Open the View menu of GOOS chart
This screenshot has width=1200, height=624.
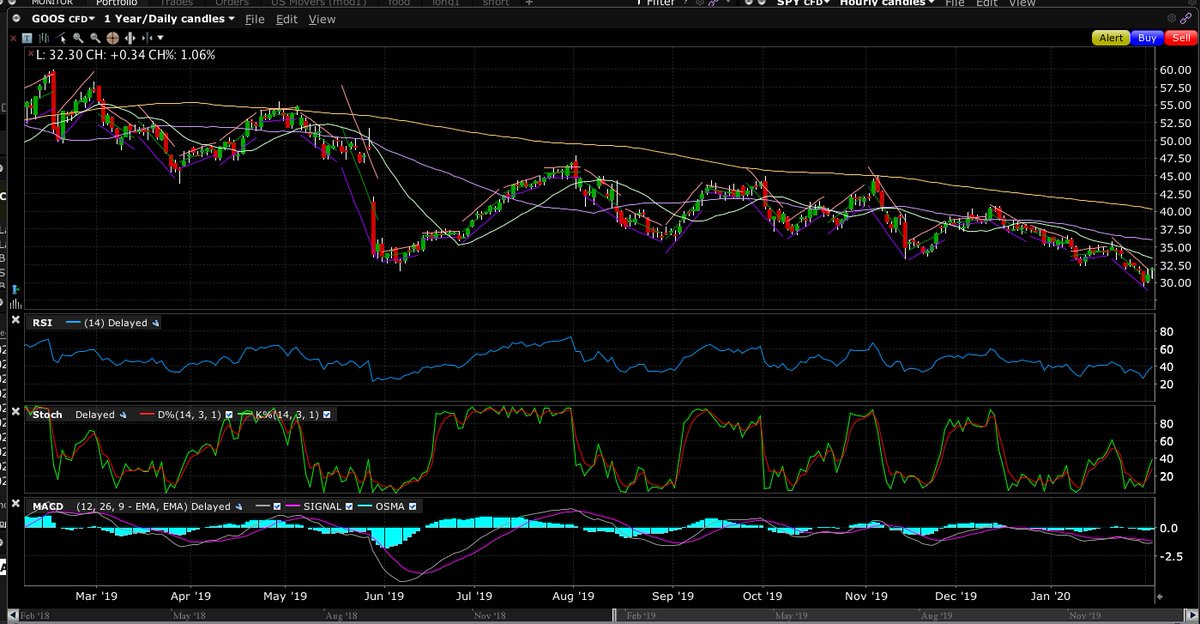322,19
